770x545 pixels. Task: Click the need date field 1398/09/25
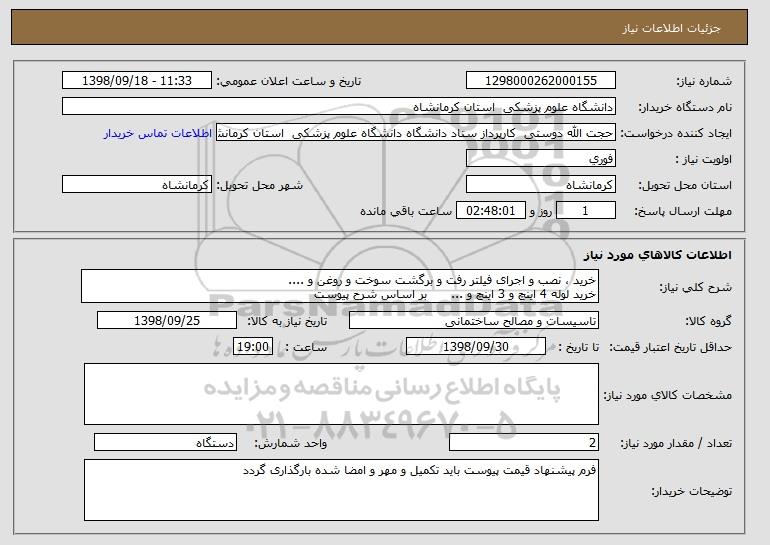pos(167,321)
